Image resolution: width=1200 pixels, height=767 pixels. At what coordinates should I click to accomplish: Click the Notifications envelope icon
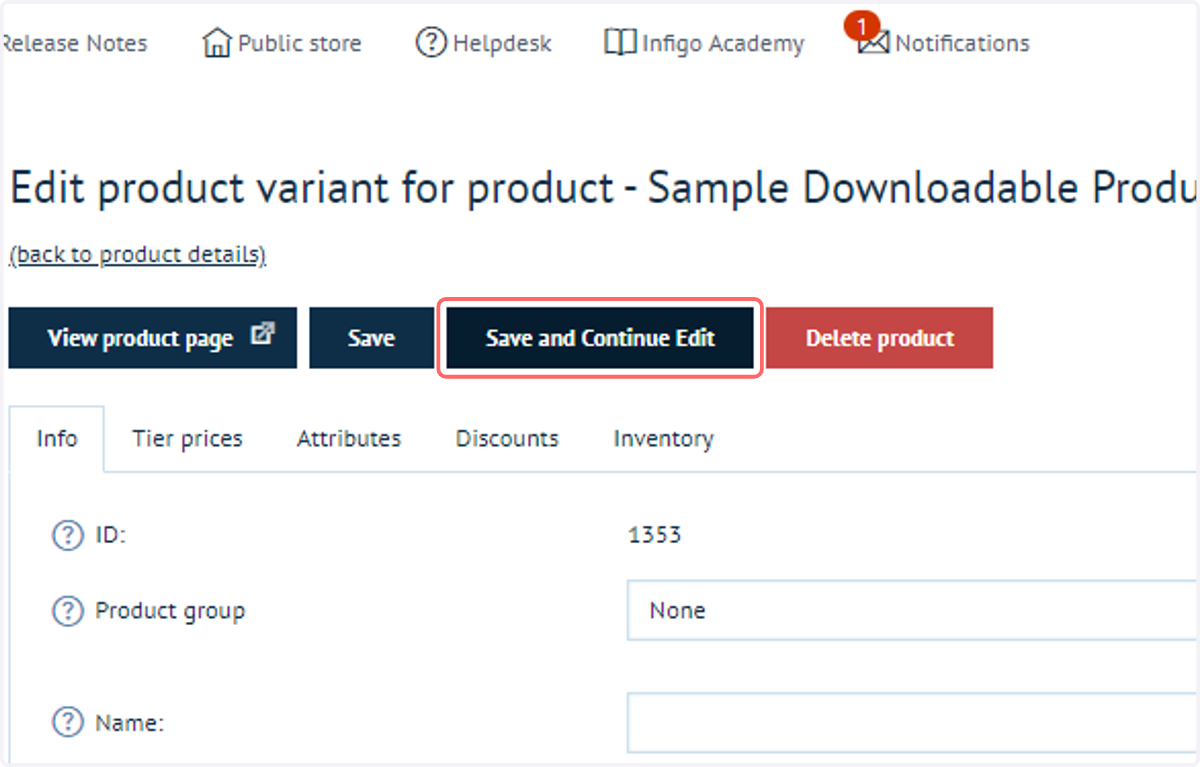coord(873,45)
